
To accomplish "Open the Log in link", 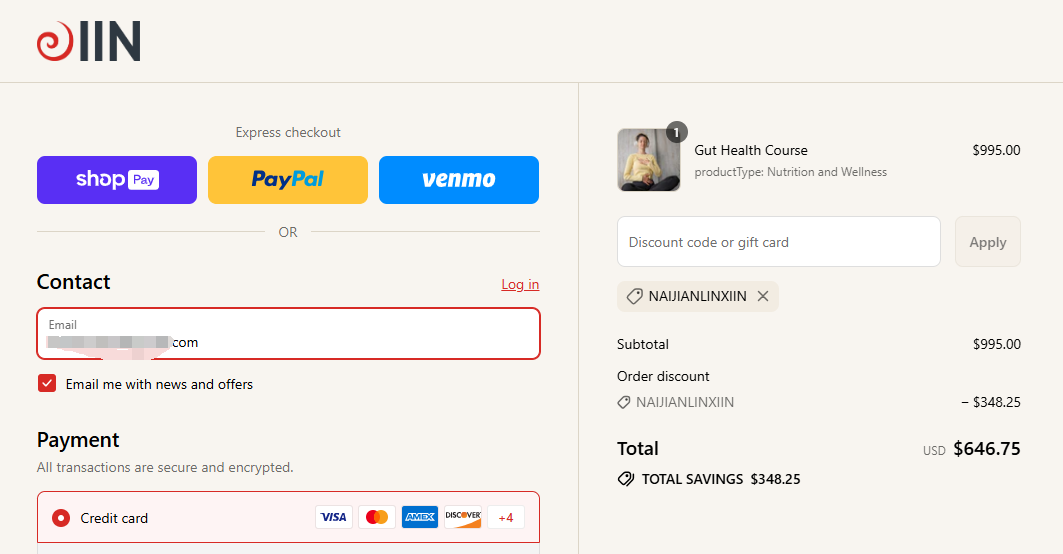I will click(x=520, y=284).
